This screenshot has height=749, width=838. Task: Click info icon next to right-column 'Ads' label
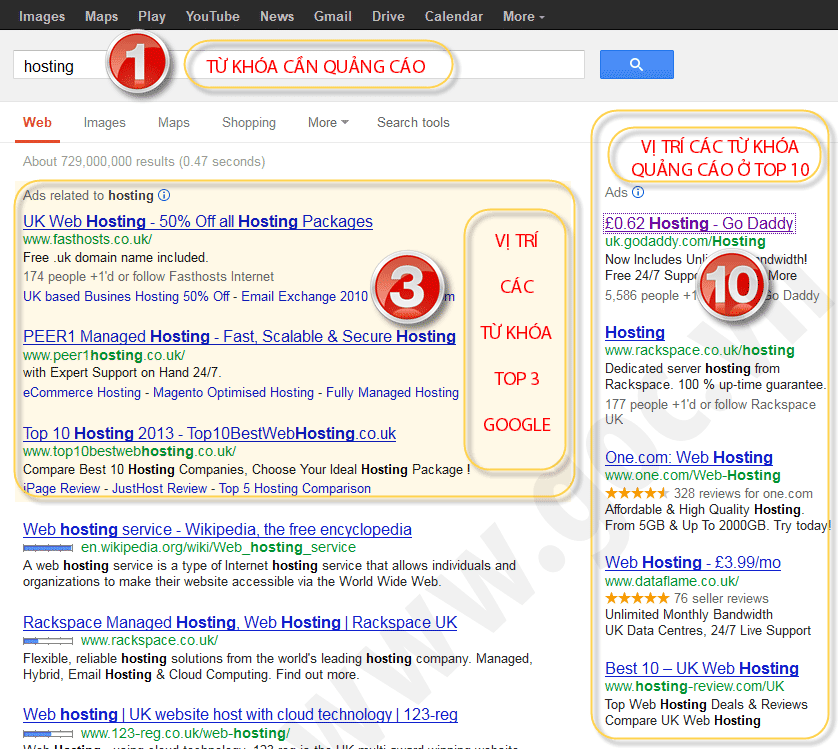pyautogui.click(x=638, y=192)
